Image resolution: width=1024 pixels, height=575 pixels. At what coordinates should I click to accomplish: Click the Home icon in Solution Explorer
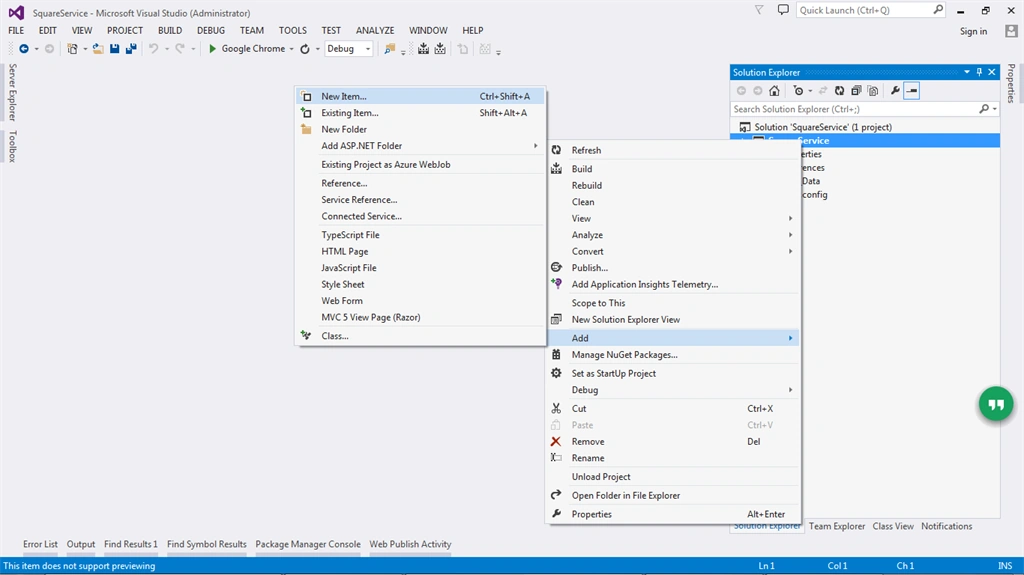click(774, 91)
